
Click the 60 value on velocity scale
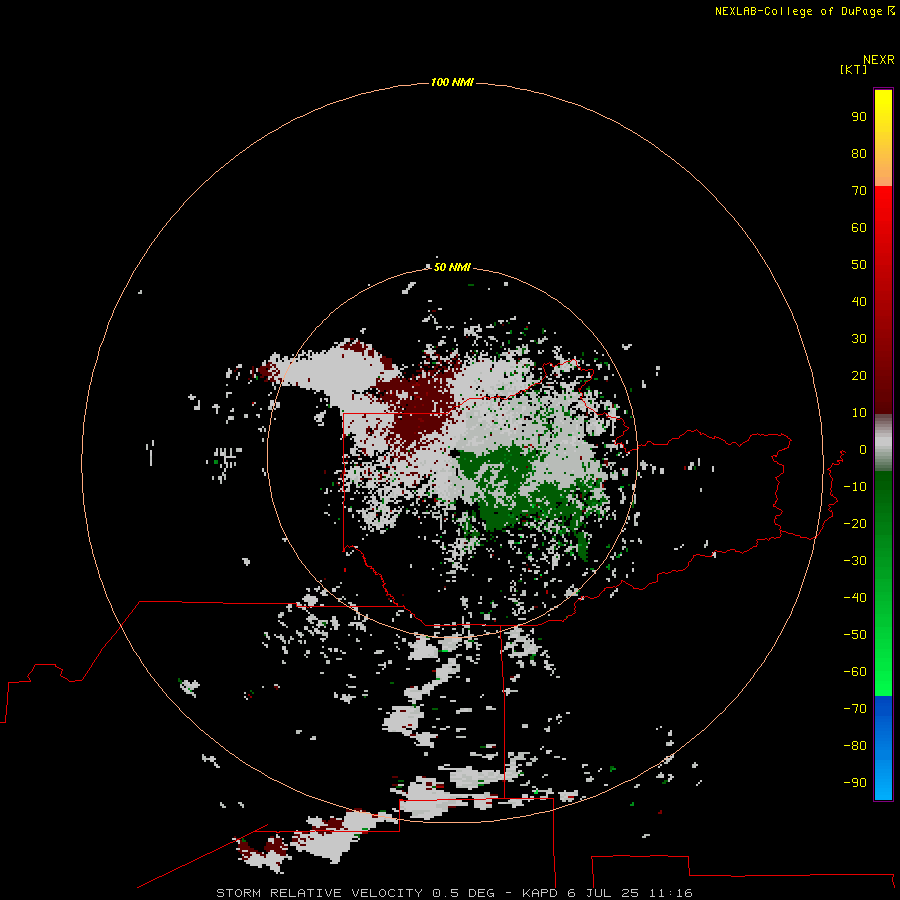click(859, 228)
